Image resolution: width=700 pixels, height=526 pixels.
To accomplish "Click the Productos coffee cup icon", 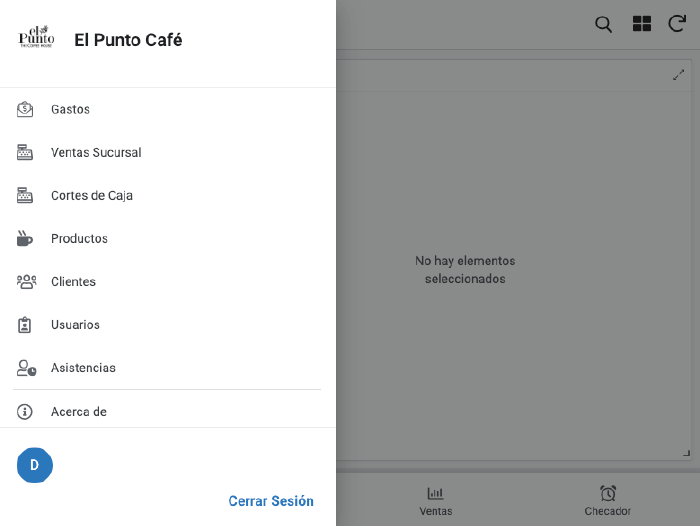I will [25, 238].
